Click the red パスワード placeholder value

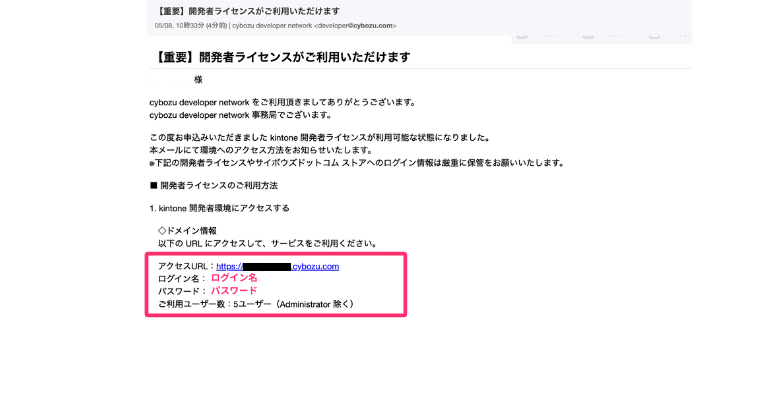point(233,291)
